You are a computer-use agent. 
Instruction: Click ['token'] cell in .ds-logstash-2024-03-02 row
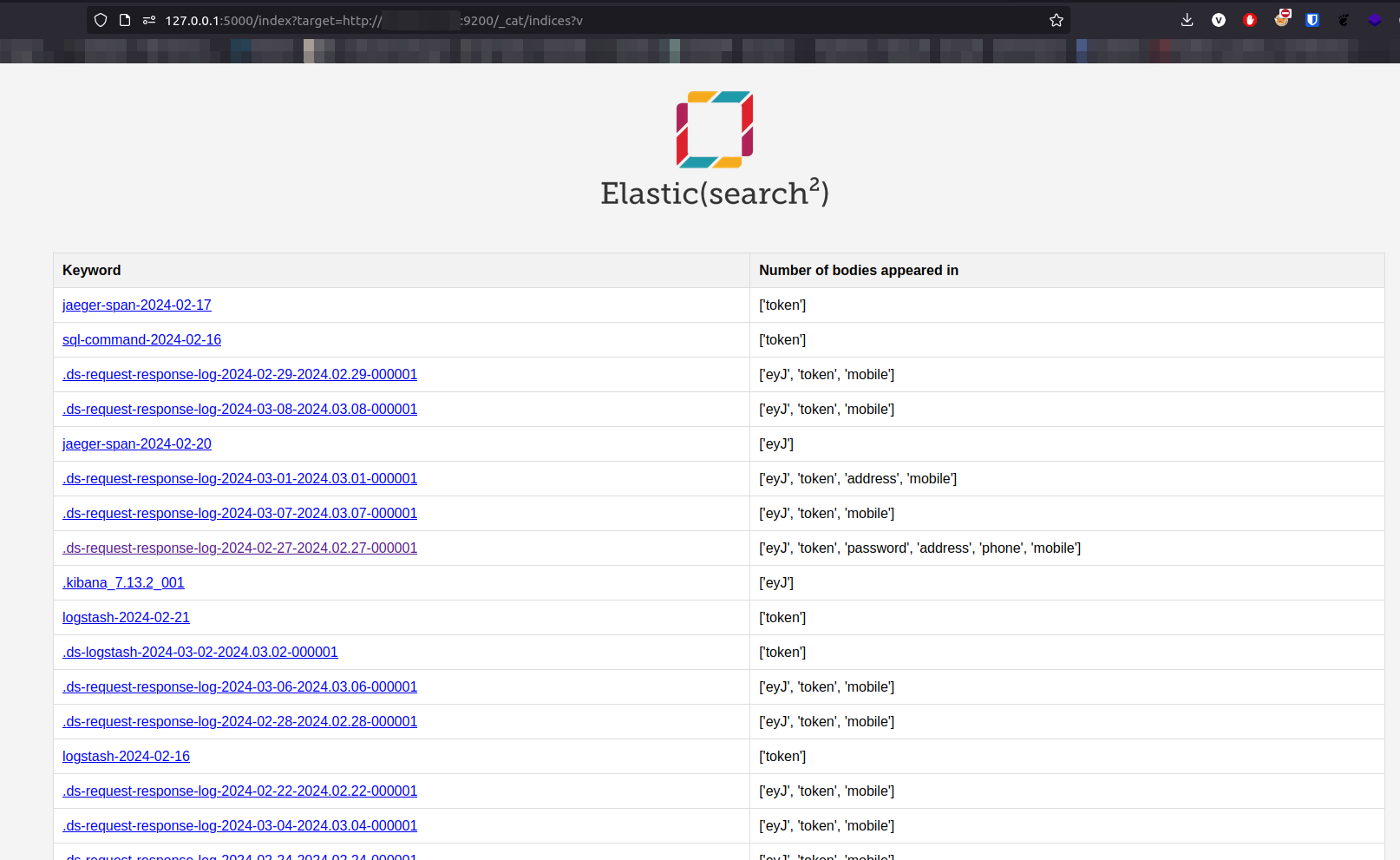click(x=1067, y=652)
